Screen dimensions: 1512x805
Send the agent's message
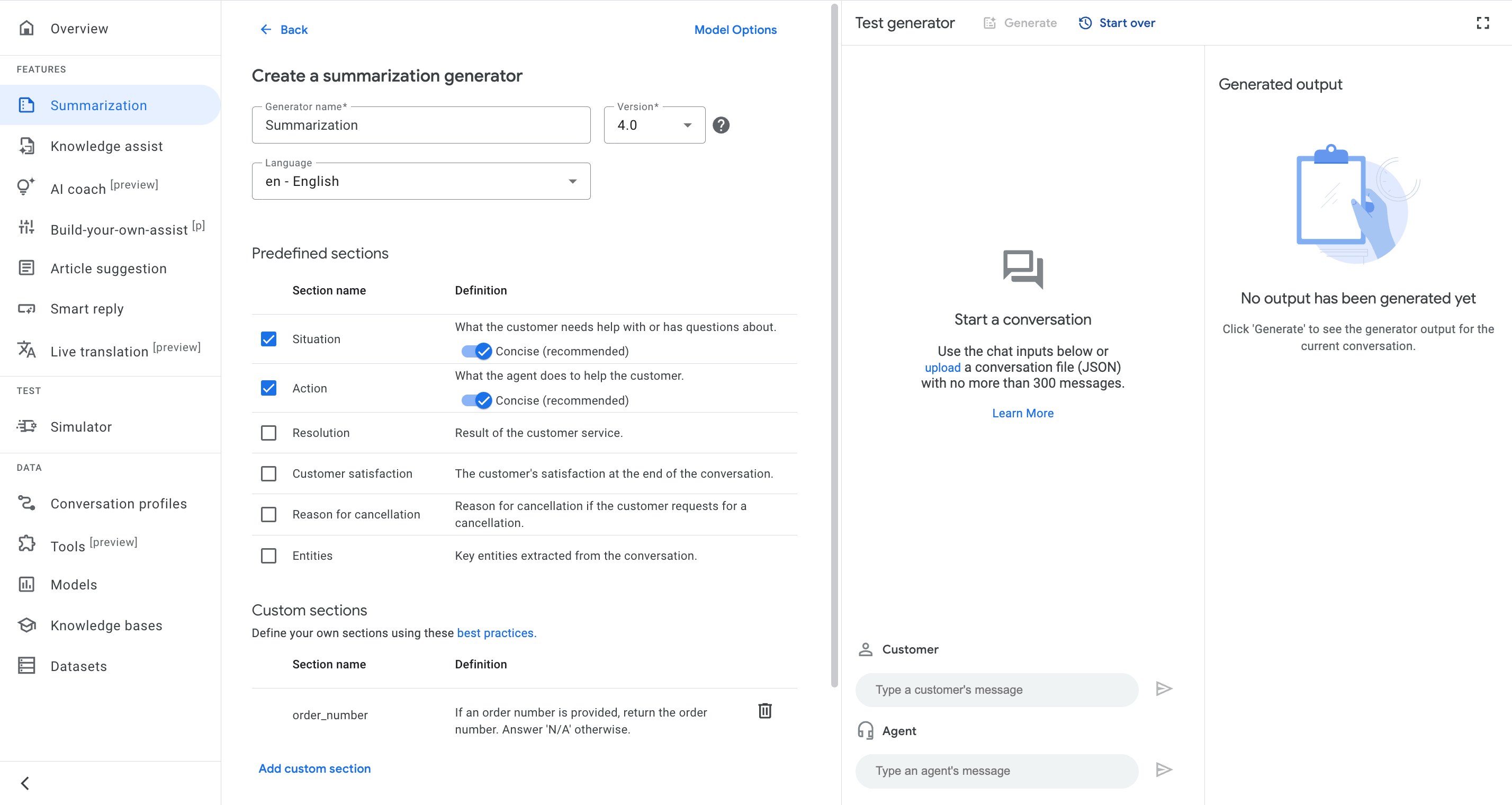pyautogui.click(x=1163, y=770)
